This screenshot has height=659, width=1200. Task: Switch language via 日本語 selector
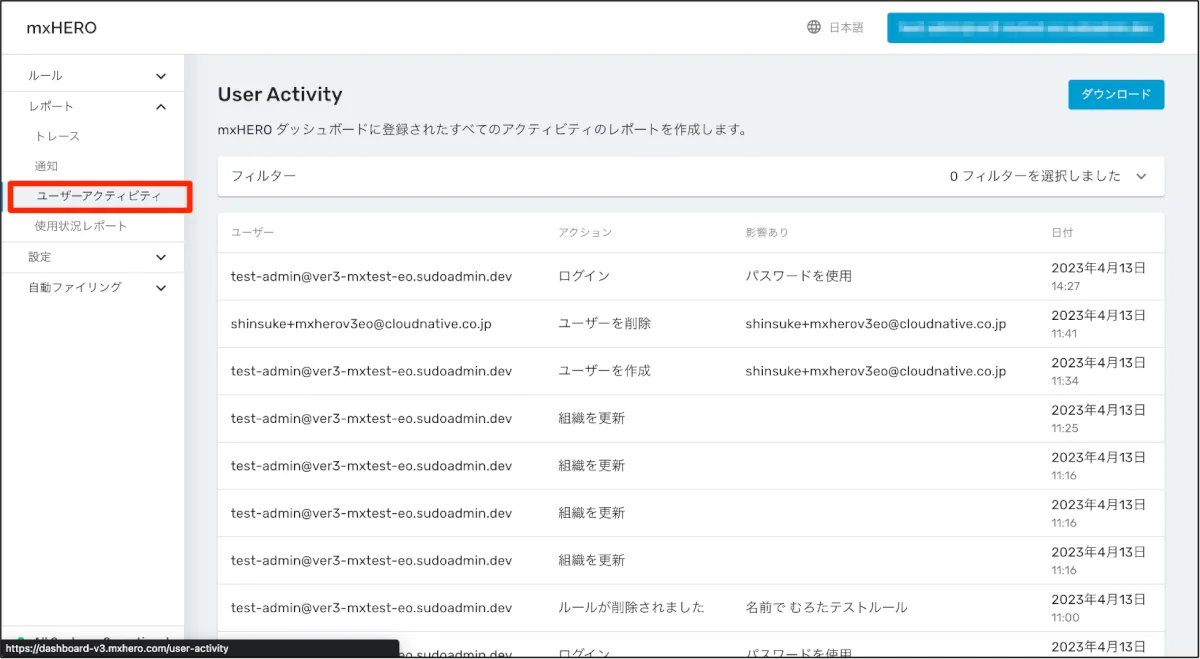[x=846, y=28]
